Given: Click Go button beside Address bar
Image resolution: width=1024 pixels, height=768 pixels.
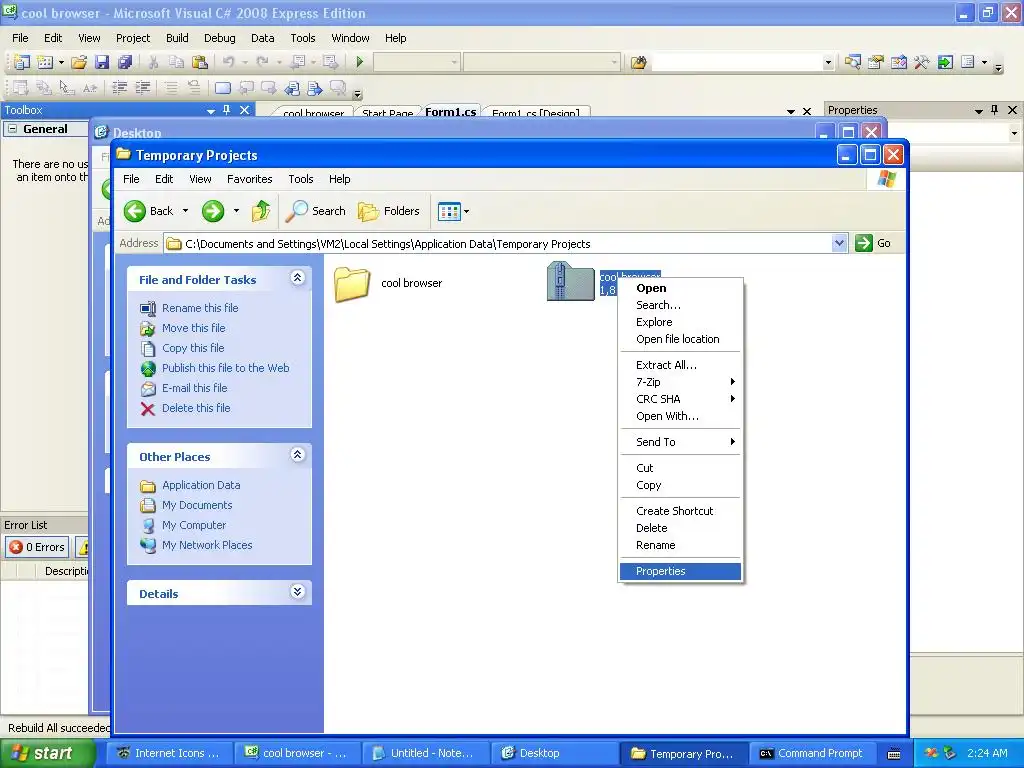Looking at the screenshot, I should (873, 244).
